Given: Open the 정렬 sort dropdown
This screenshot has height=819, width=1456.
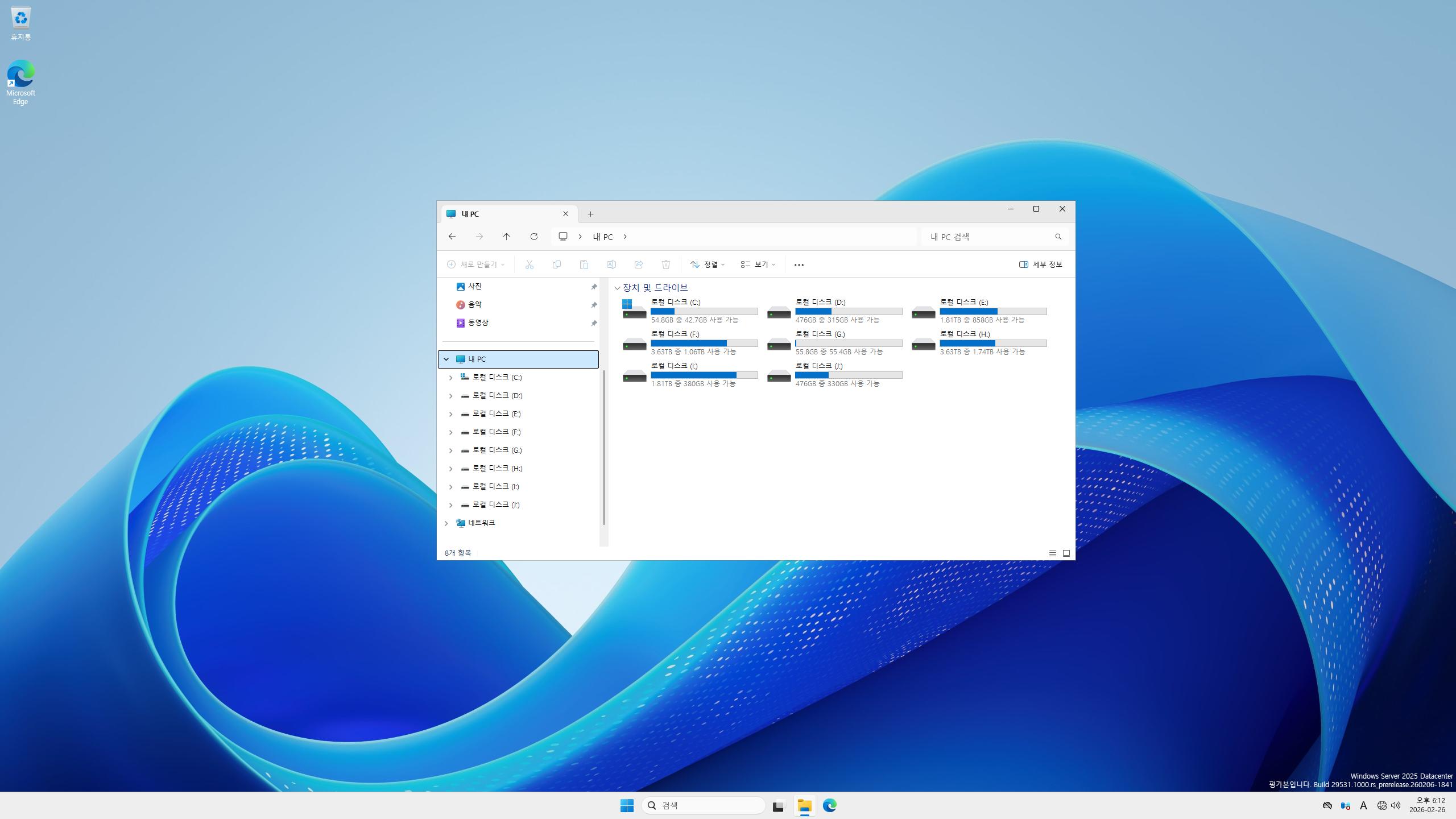Looking at the screenshot, I should (707, 264).
